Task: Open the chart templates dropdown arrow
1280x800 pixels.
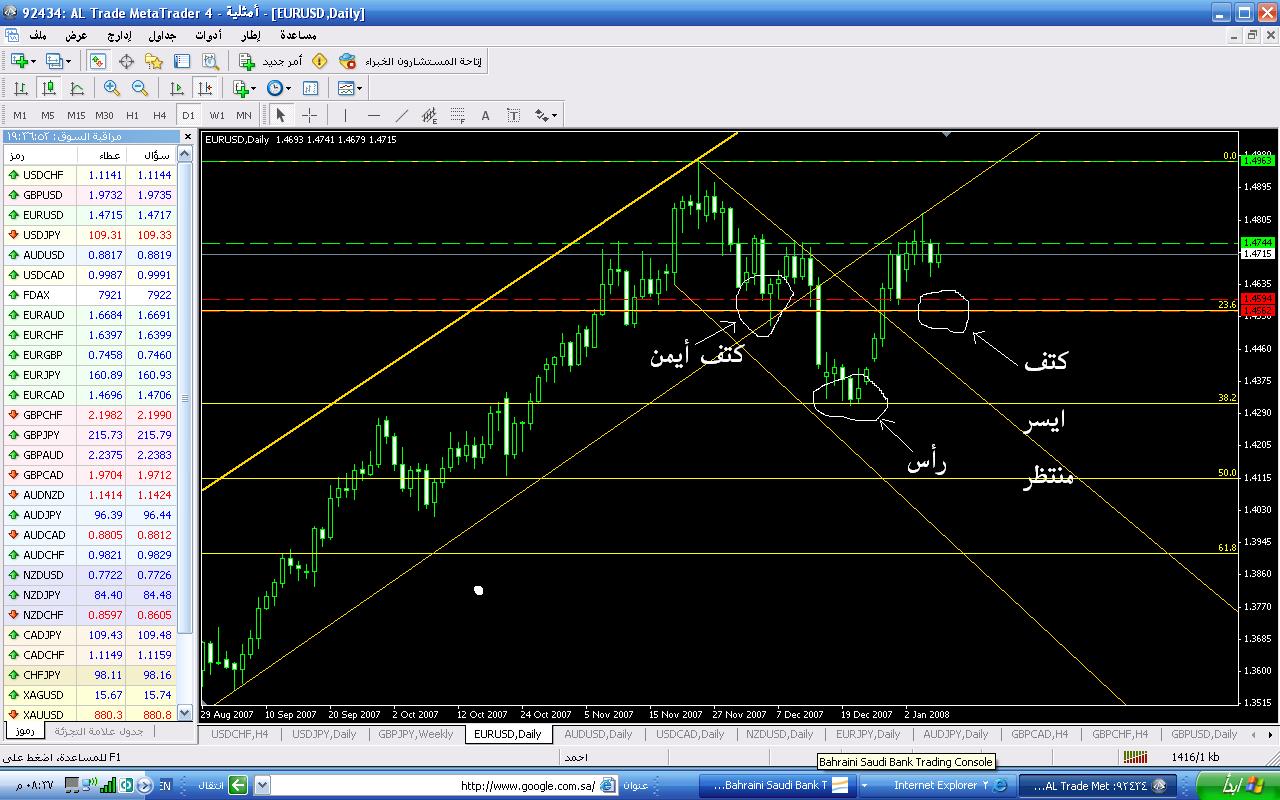Action: (359, 88)
